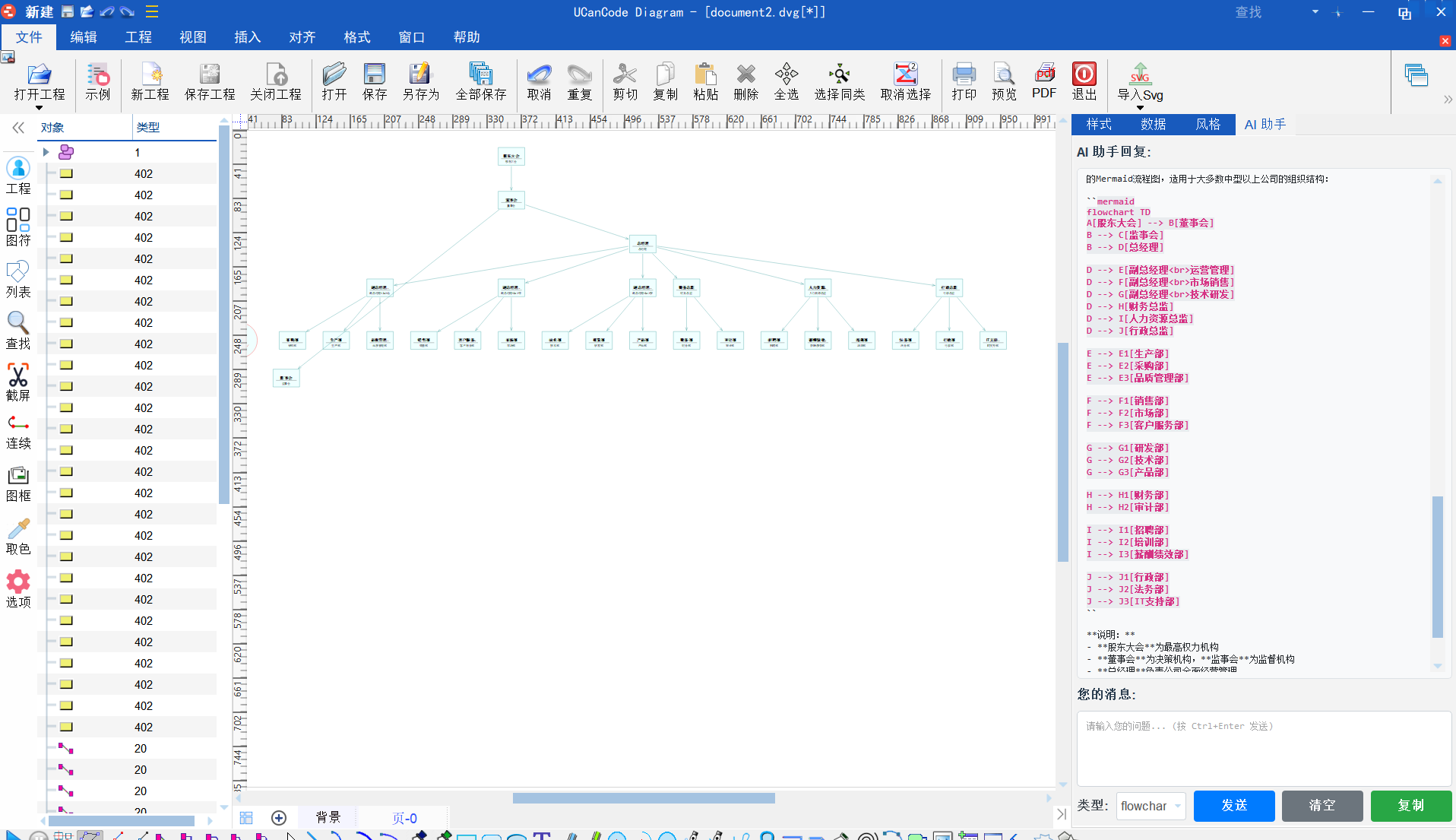
Task: Export the diagram with the PDF icon
Action: 1043,75
